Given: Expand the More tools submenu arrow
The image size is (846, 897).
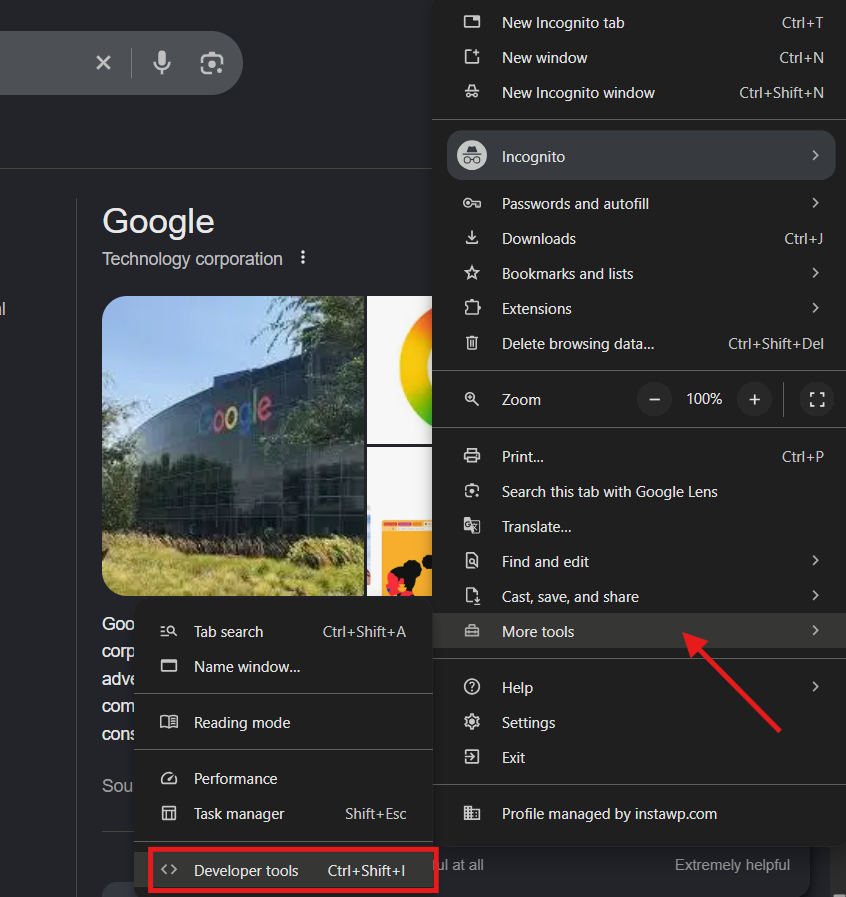Looking at the screenshot, I should [x=816, y=630].
